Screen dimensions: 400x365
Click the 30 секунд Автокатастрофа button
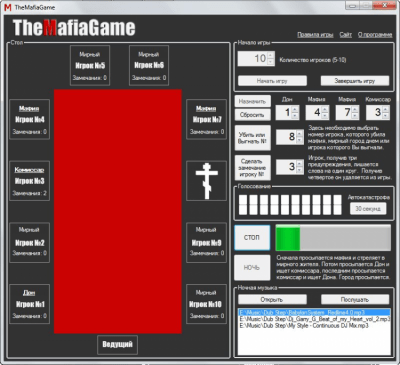click(x=368, y=209)
